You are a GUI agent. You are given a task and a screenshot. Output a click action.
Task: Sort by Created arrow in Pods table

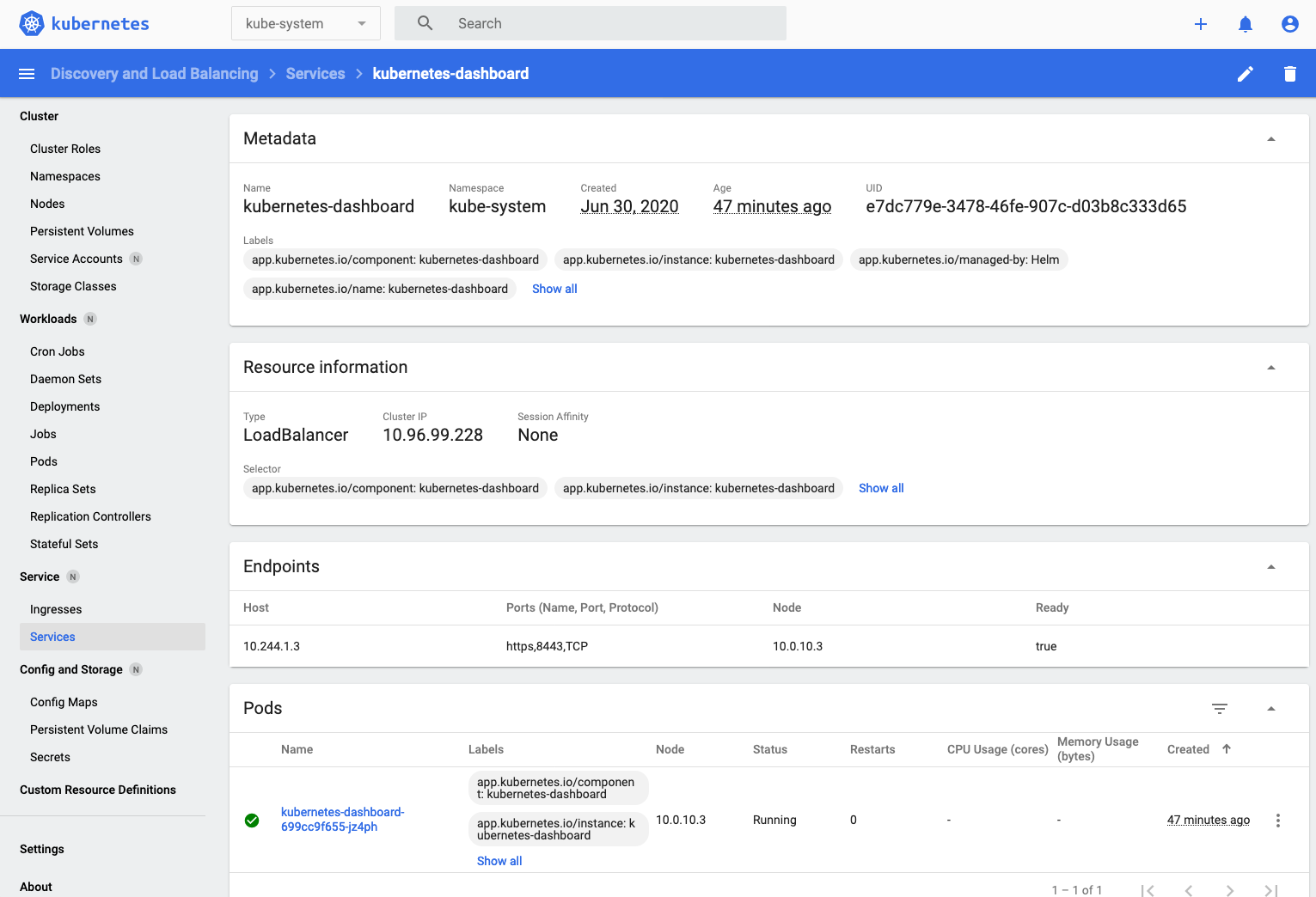click(x=1227, y=749)
